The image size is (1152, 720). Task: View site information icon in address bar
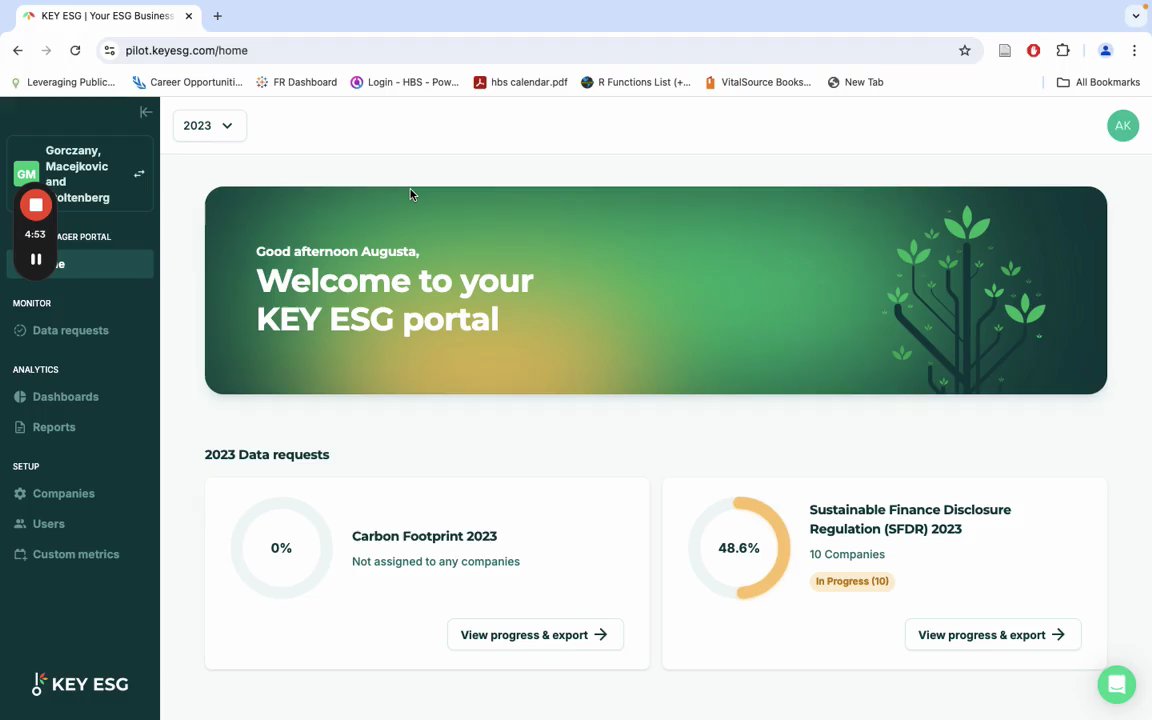(109, 51)
